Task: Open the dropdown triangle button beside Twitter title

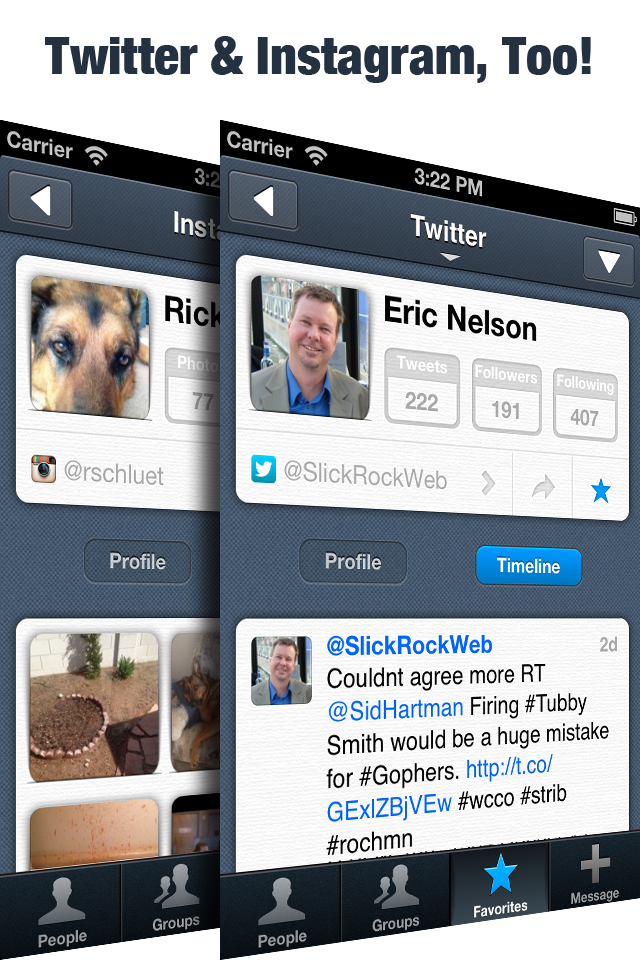Action: (608, 261)
